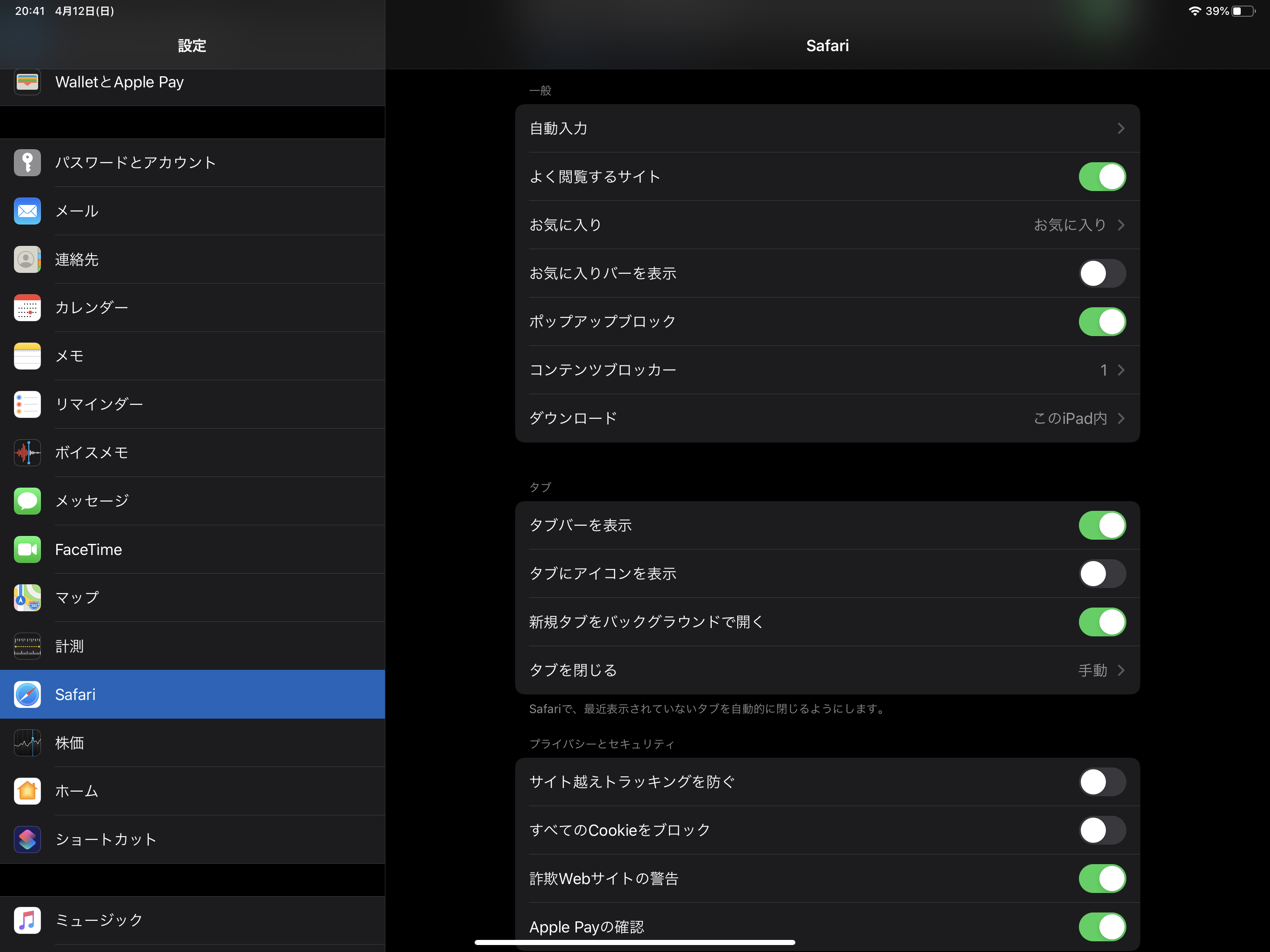This screenshot has width=1270, height=952.
Task: Expand お気に入り setting chevron
Action: click(x=1121, y=225)
